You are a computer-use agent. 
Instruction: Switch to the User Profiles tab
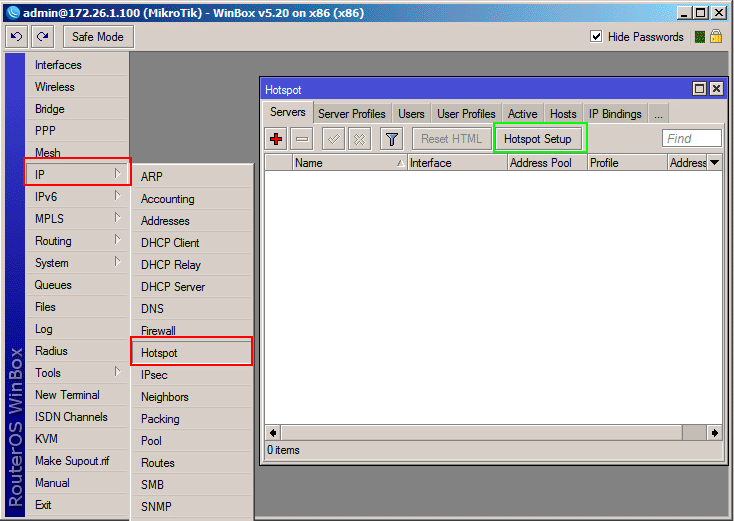tap(466, 114)
